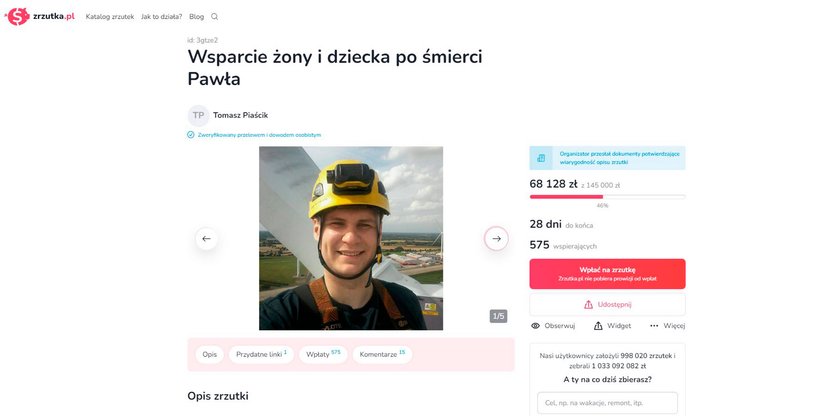Screen dimensions: 840x416
Task: Click the zrzutka.pl logo icon
Action: 17,17
